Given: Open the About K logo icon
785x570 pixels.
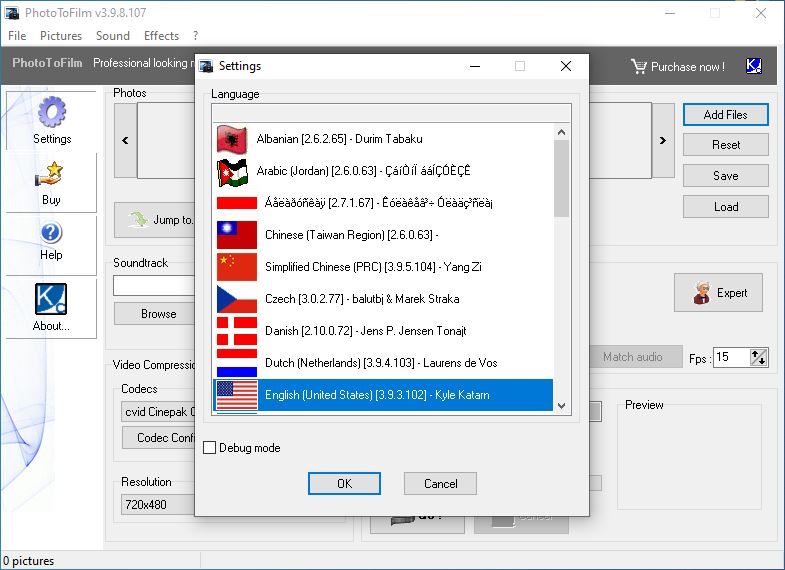Looking at the screenshot, I should [x=51, y=299].
